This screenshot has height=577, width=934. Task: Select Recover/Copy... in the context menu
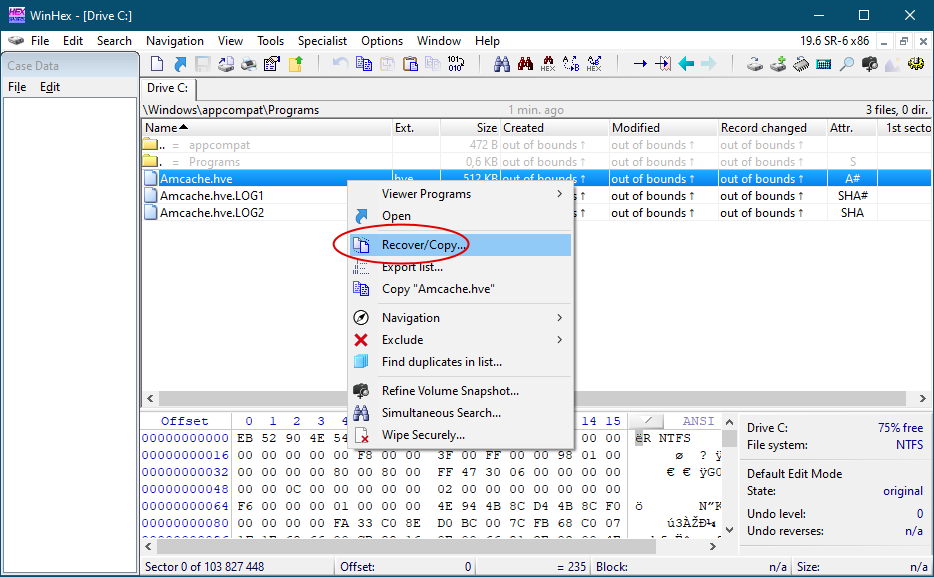click(x=460, y=245)
